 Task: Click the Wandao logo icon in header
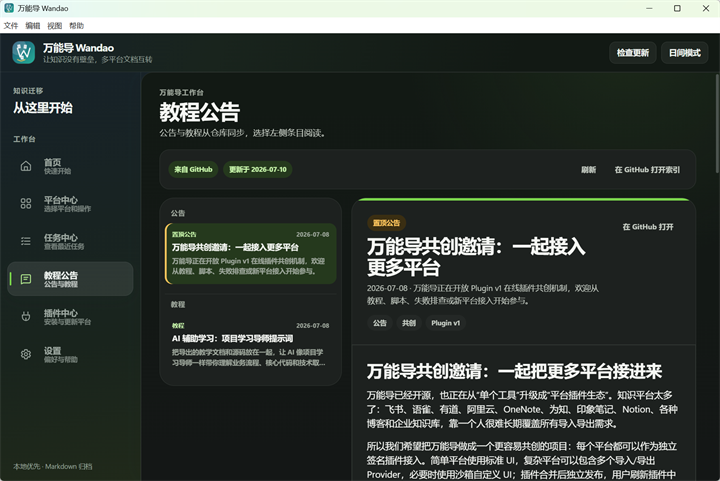(23, 52)
